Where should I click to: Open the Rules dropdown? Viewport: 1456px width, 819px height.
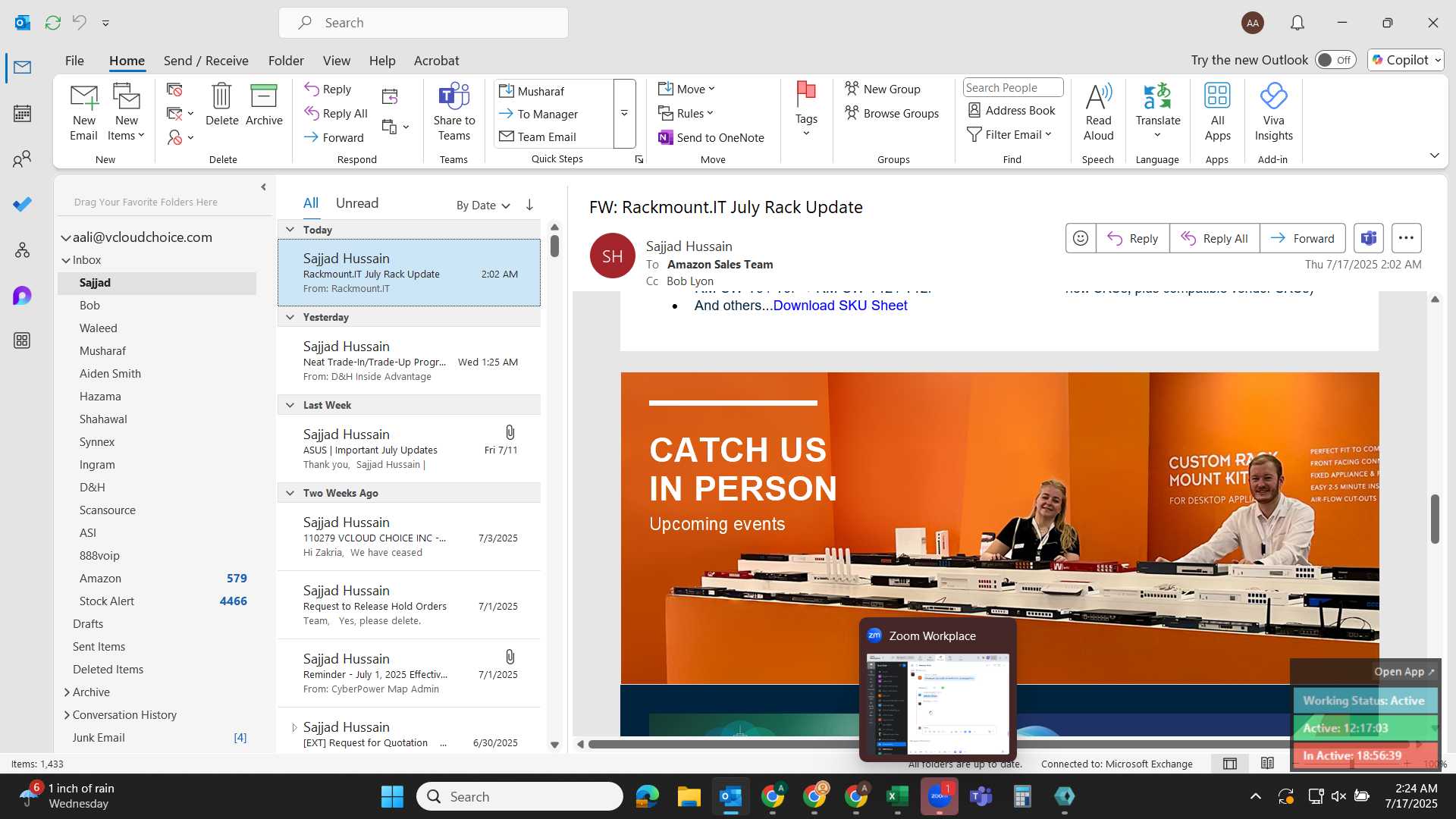pyautogui.click(x=686, y=113)
